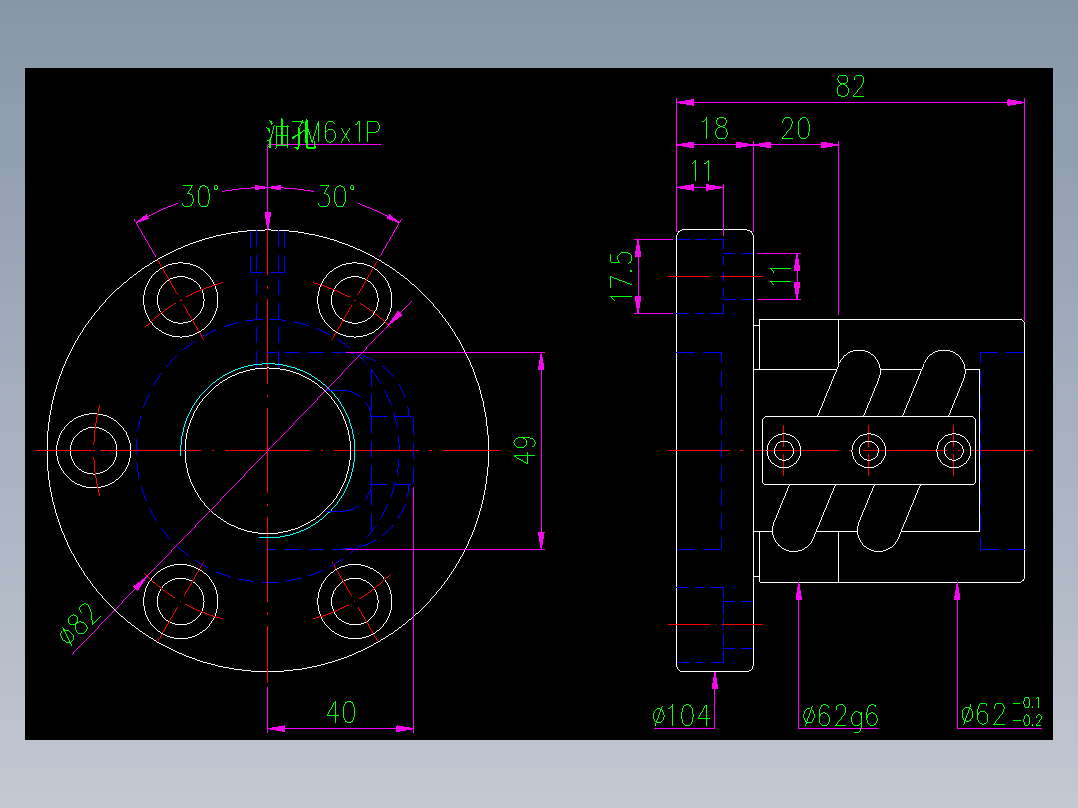
Task: Pick the 17.5 vertical dimension text
Action: pyautogui.click(x=622, y=276)
